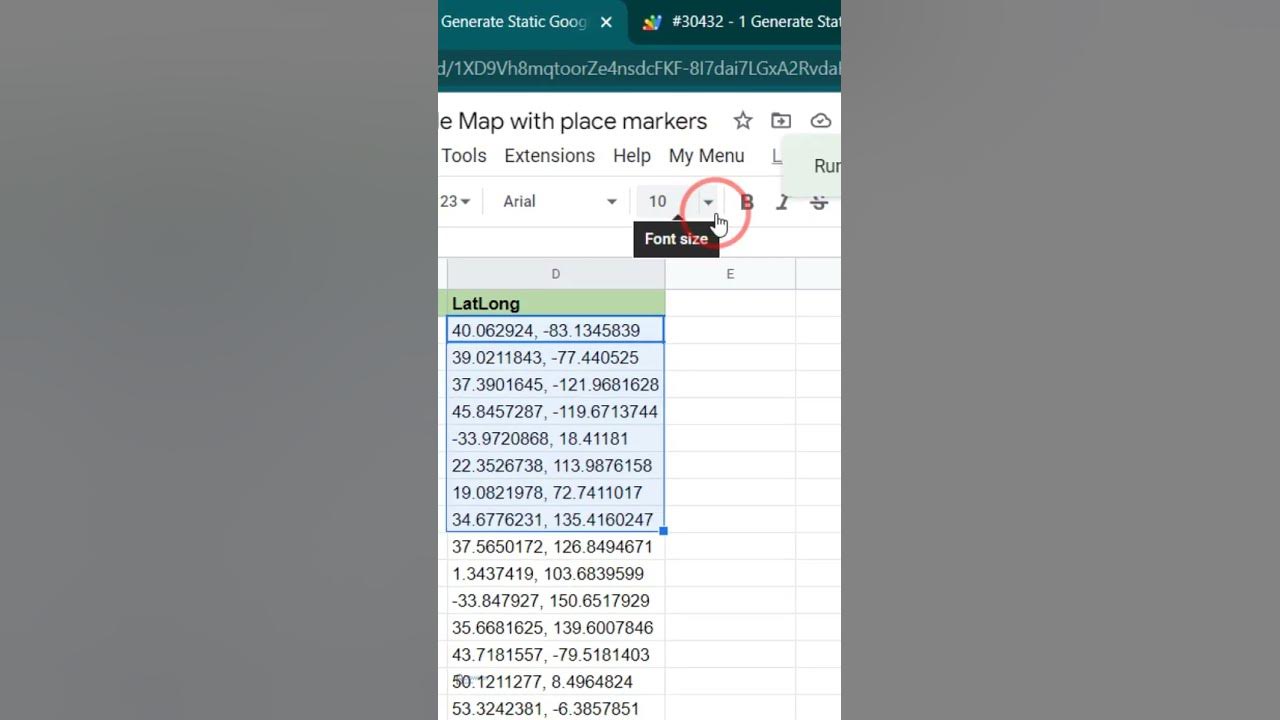Click the LatLong header cell
The height and width of the screenshot is (720, 1280).
click(555, 303)
